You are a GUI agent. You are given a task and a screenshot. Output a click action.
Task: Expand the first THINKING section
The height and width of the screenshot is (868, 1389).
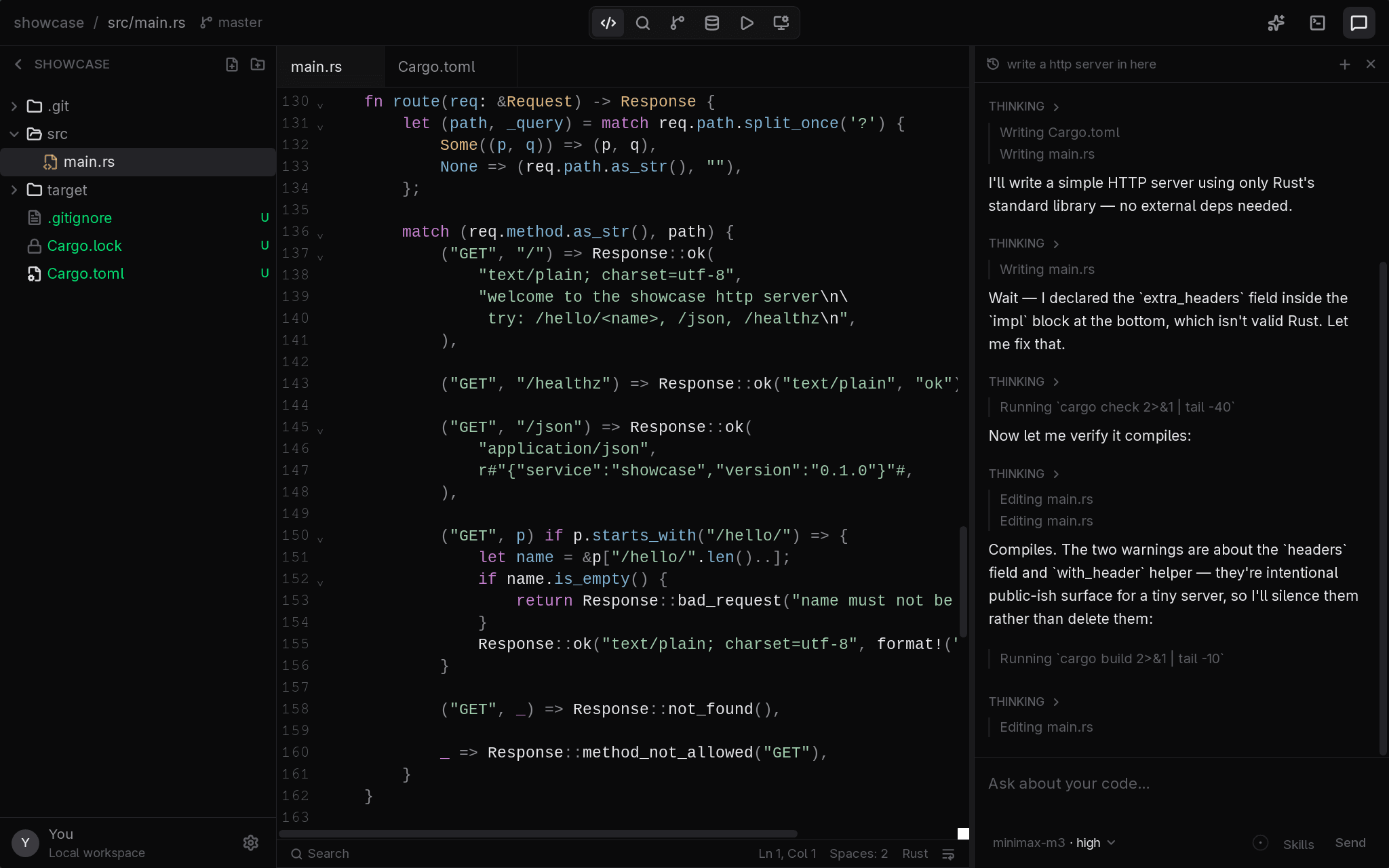point(1023,106)
